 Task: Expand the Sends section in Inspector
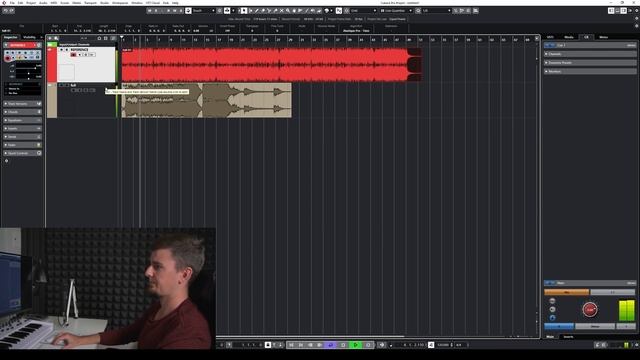pyautogui.click(x=22, y=137)
